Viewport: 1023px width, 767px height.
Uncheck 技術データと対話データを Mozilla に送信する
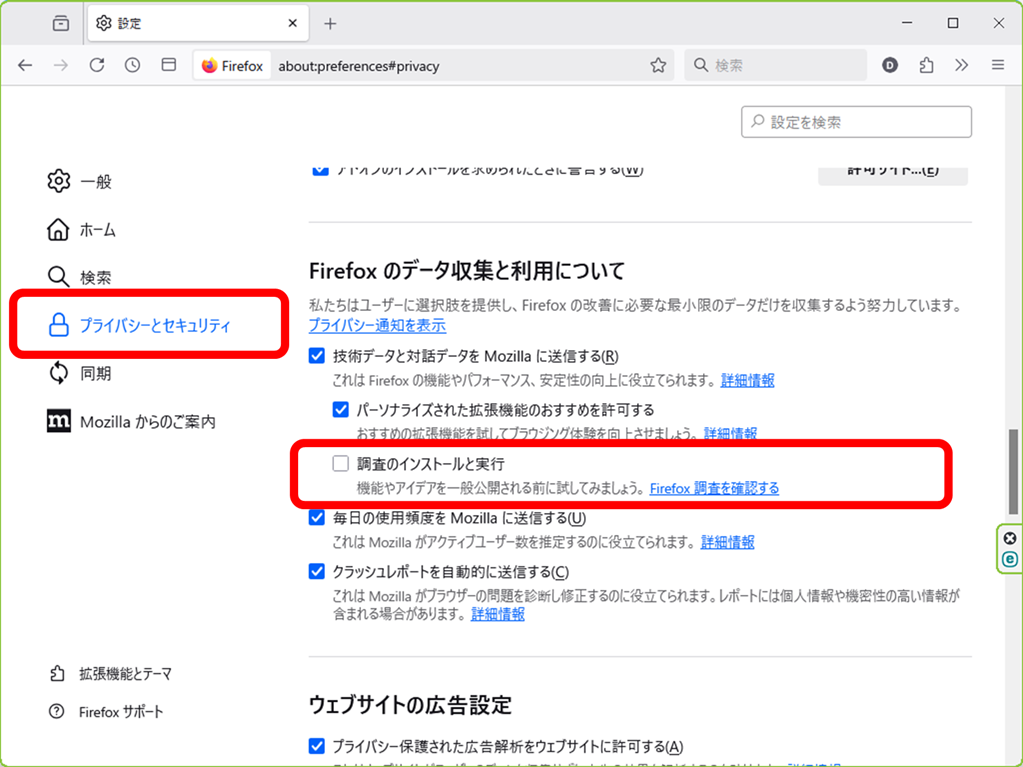(317, 356)
